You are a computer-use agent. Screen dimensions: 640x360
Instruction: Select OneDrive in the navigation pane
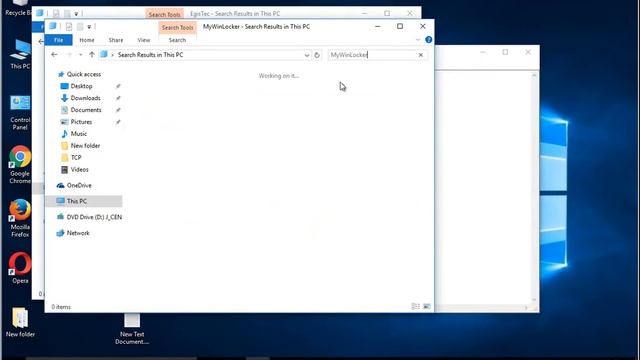click(79, 185)
